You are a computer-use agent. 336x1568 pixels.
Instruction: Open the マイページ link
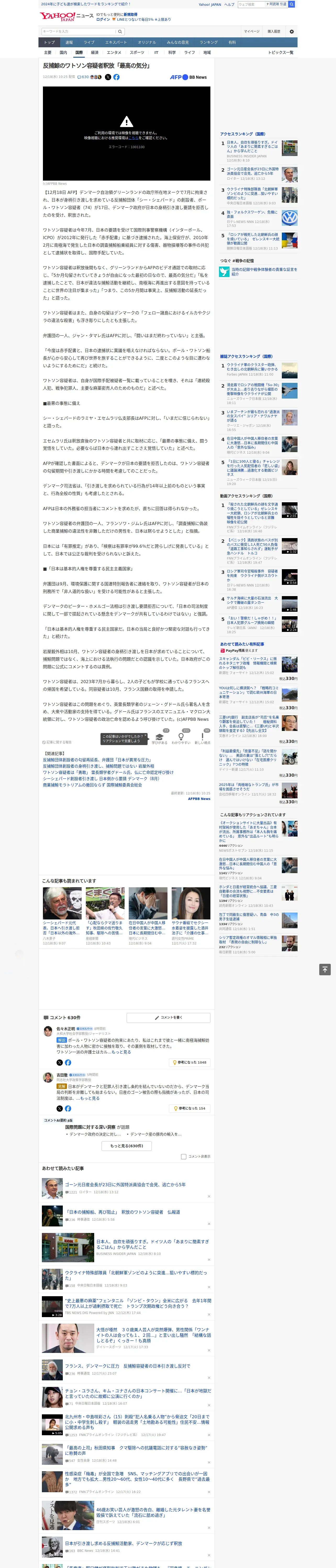251,32
